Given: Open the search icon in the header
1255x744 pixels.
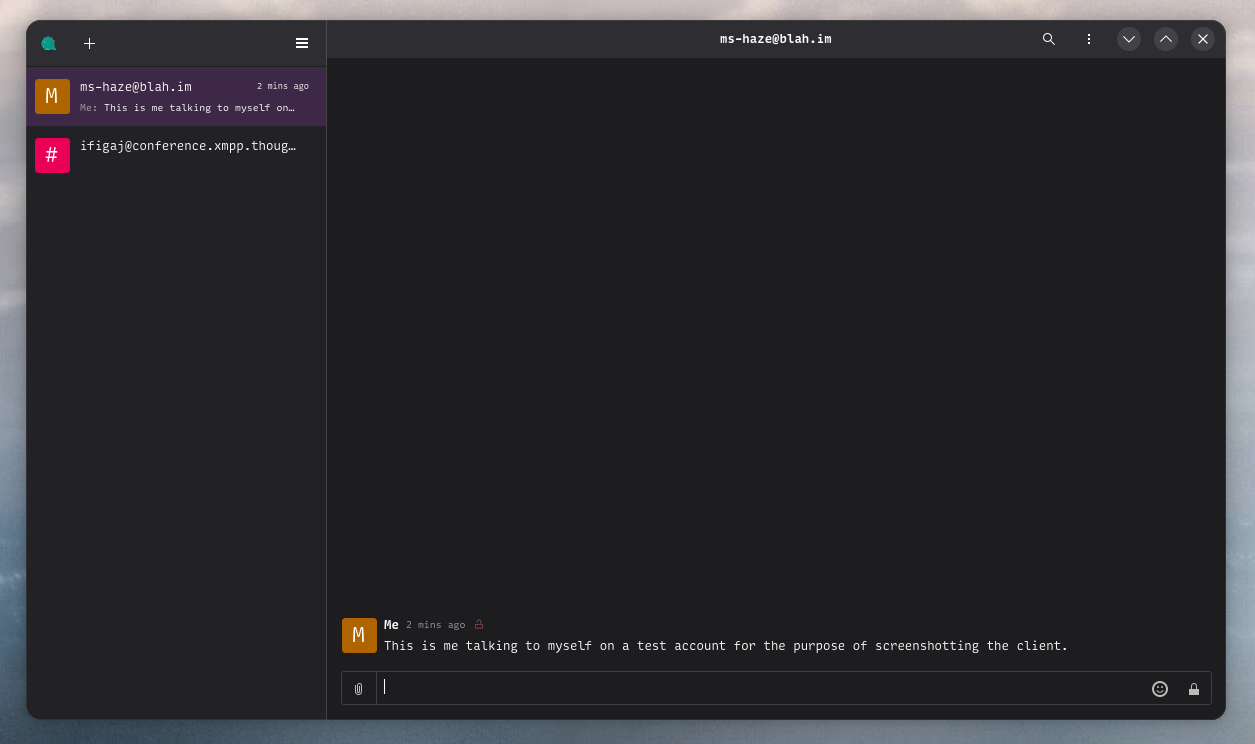Looking at the screenshot, I should pos(1048,39).
